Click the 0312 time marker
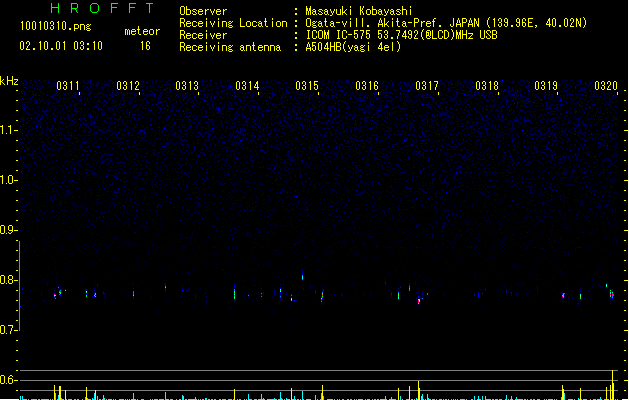This screenshot has width=629, height=400. tap(128, 86)
